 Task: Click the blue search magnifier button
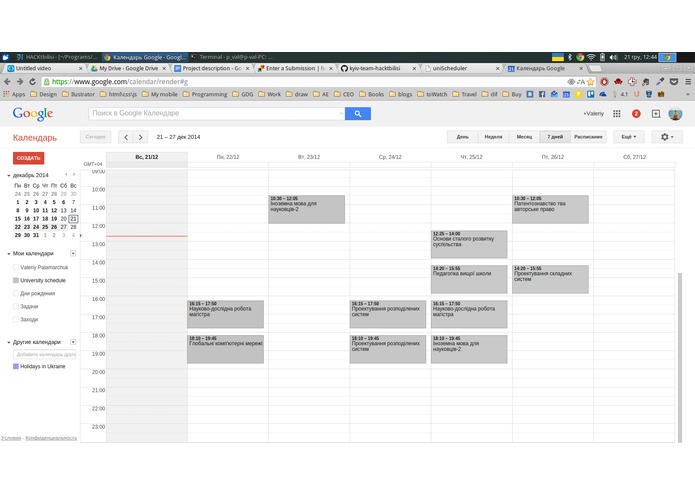pos(358,114)
